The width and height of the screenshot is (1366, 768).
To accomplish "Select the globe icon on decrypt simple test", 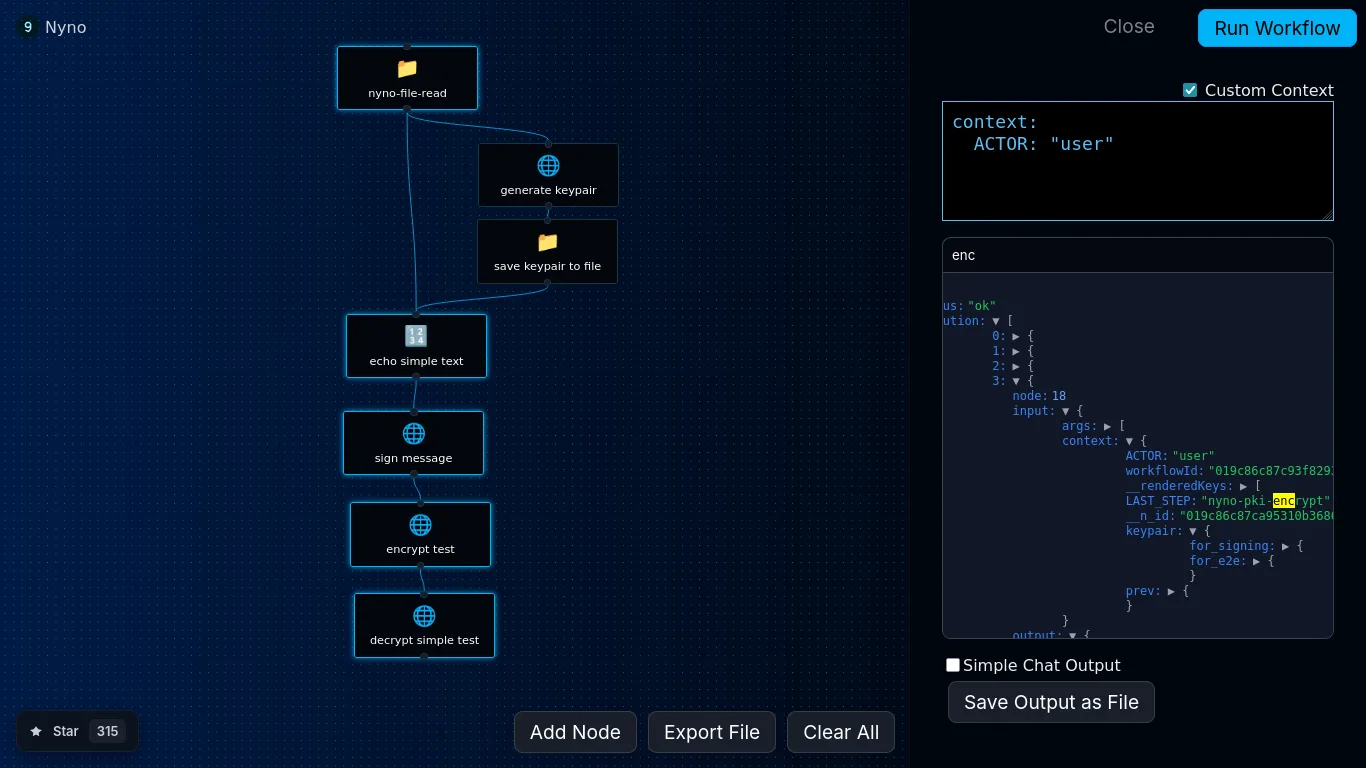I will [x=424, y=615].
